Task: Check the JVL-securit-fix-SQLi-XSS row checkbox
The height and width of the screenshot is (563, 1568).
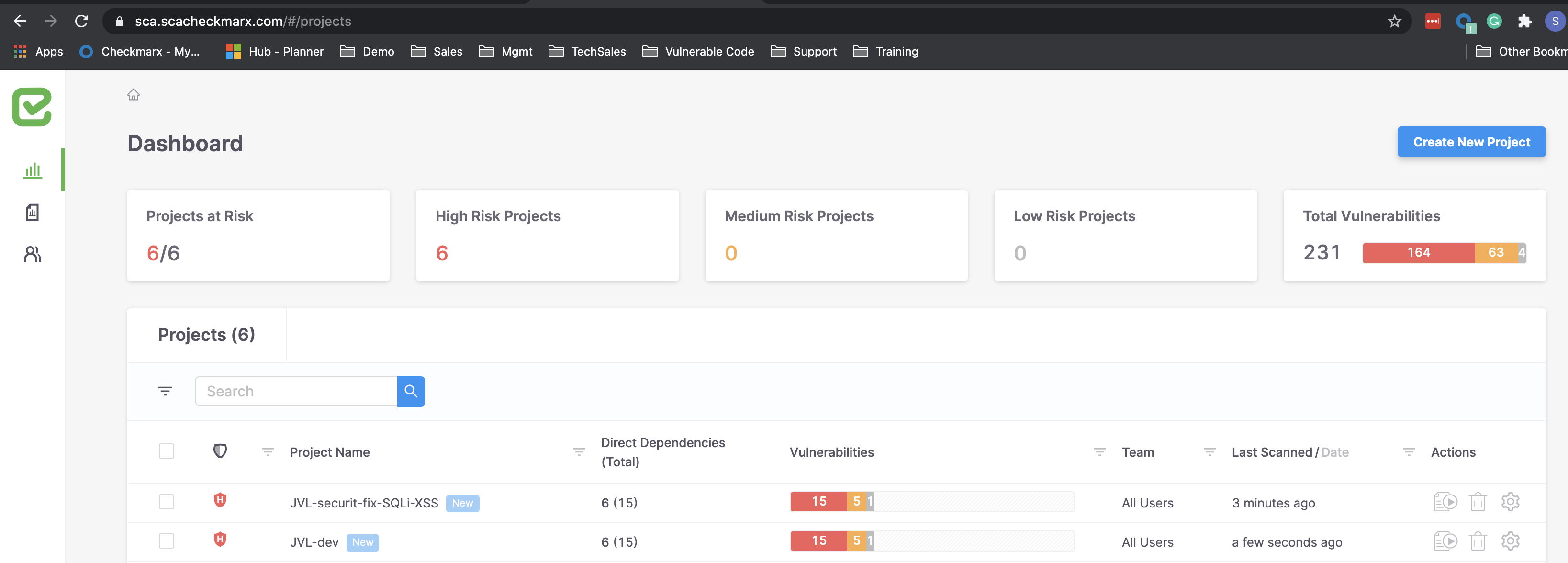Action: (x=166, y=502)
